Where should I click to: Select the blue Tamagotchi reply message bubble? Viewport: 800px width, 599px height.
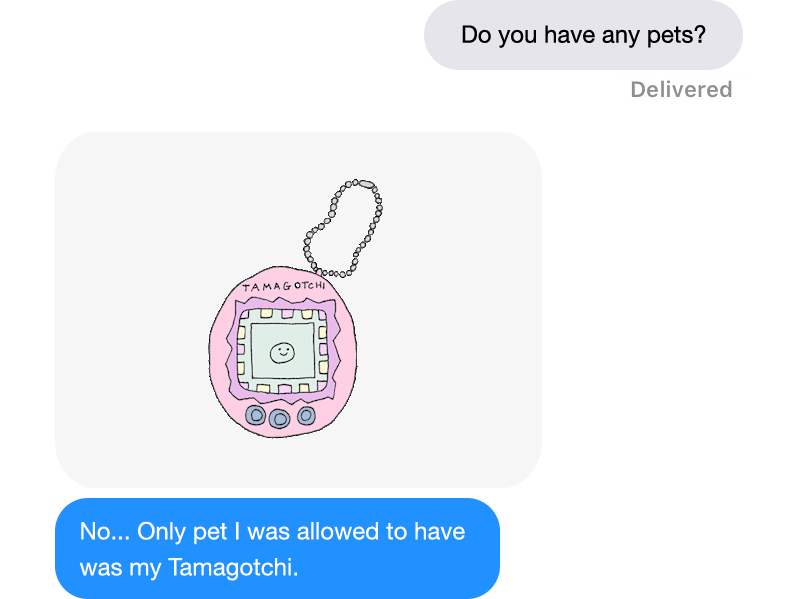[278, 548]
